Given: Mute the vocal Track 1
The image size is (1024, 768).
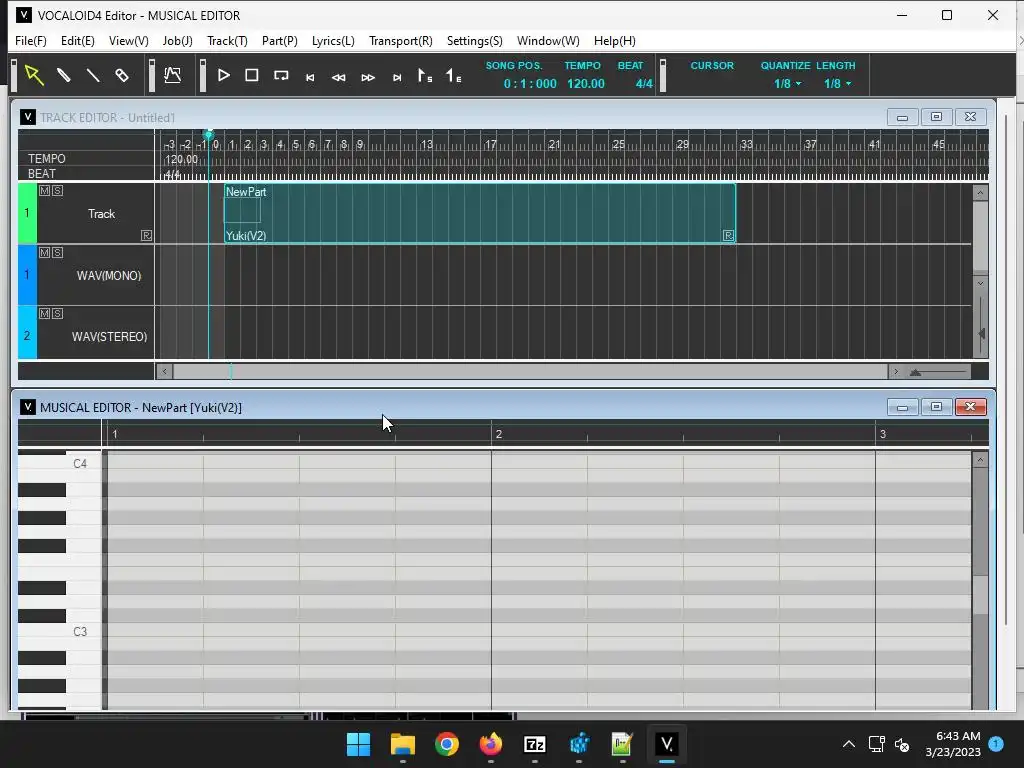Looking at the screenshot, I should [44, 191].
